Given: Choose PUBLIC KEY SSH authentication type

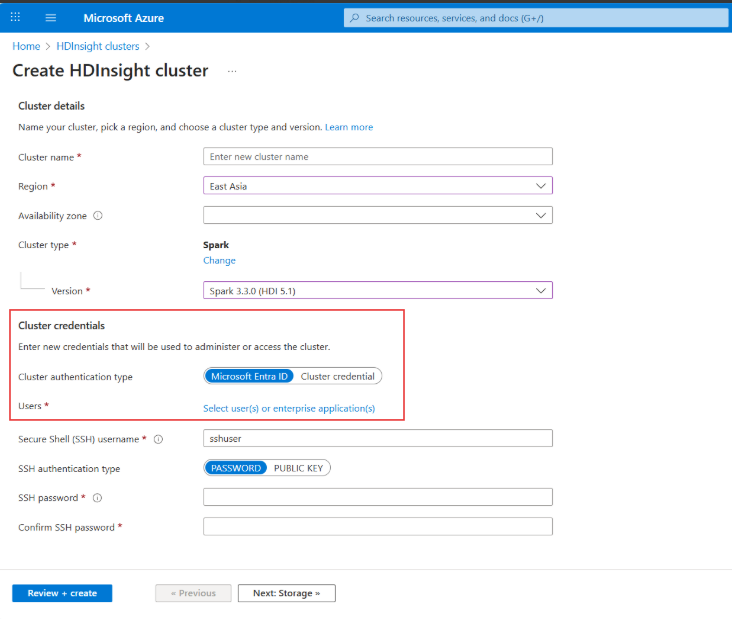Looking at the screenshot, I should (x=298, y=468).
